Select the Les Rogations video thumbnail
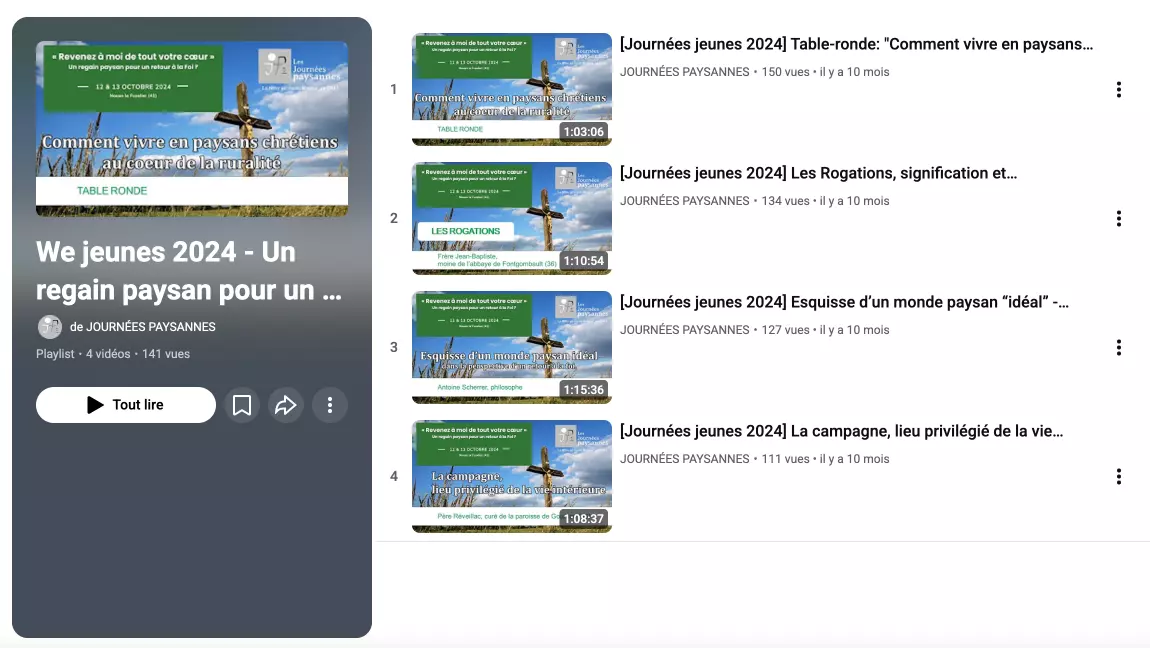This screenshot has width=1150, height=648. click(x=511, y=218)
